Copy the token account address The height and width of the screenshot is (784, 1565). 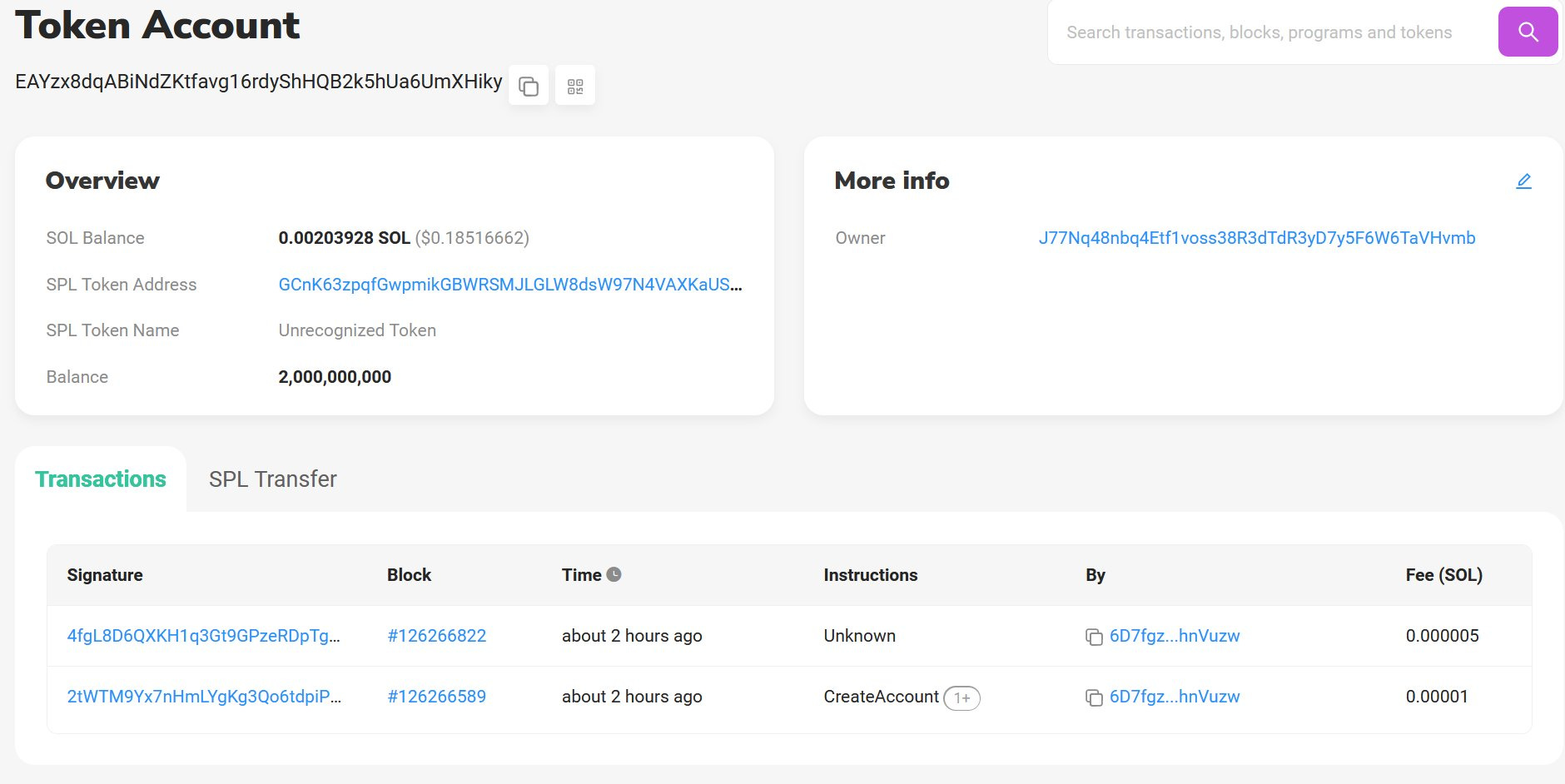tap(529, 85)
